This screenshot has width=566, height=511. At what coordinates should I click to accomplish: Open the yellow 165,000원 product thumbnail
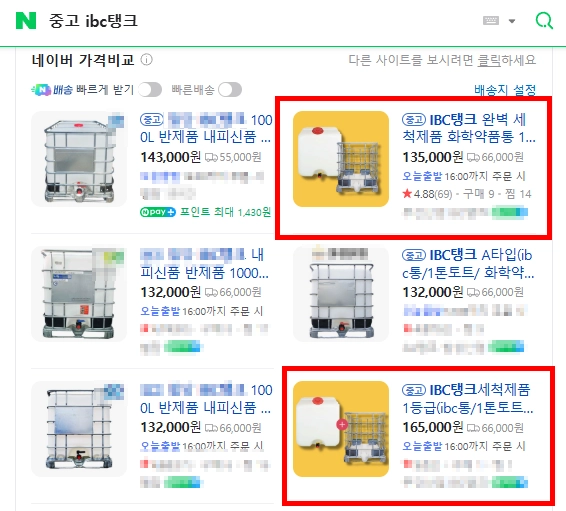click(341, 429)
